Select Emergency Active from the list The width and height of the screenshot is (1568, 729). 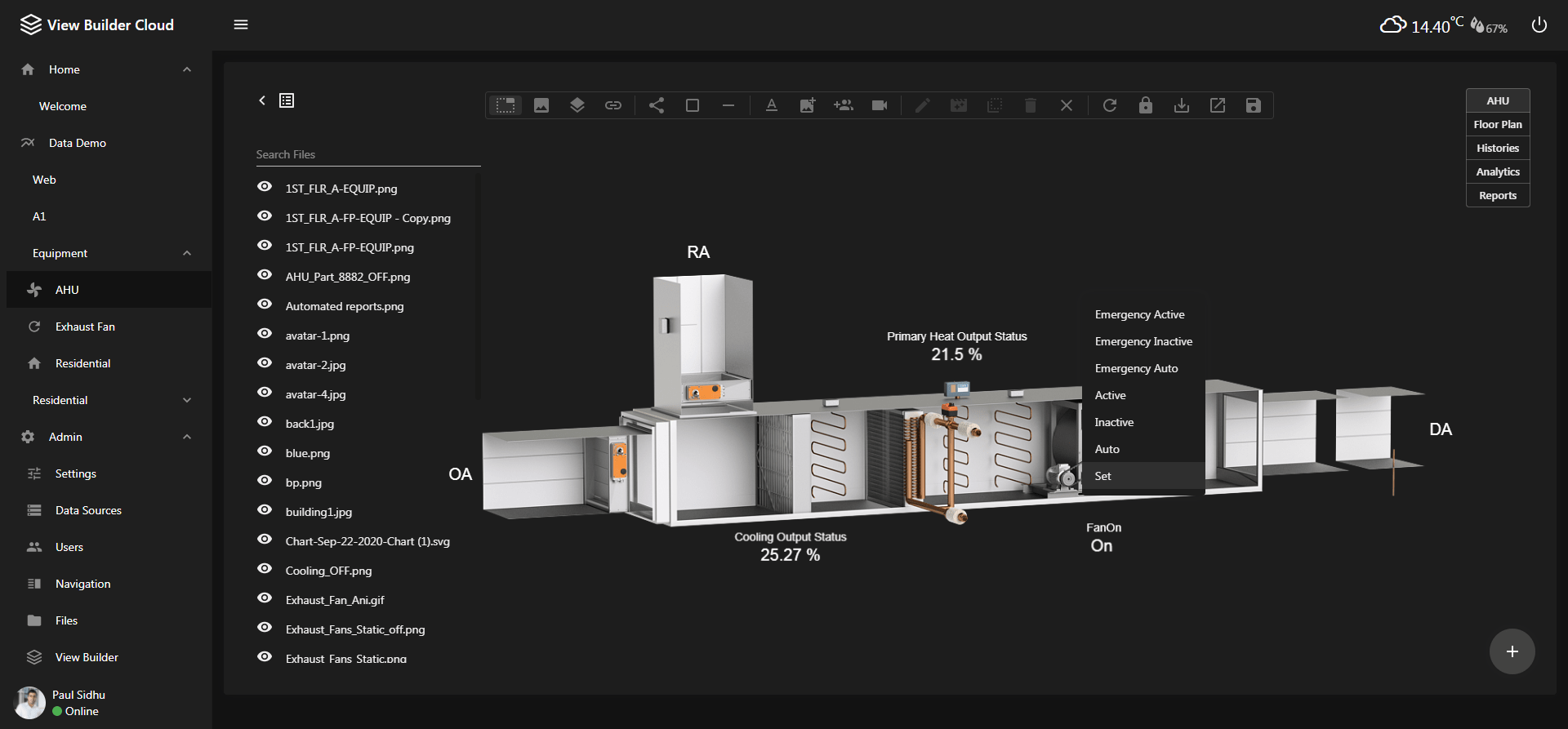tap(1139, 314)
